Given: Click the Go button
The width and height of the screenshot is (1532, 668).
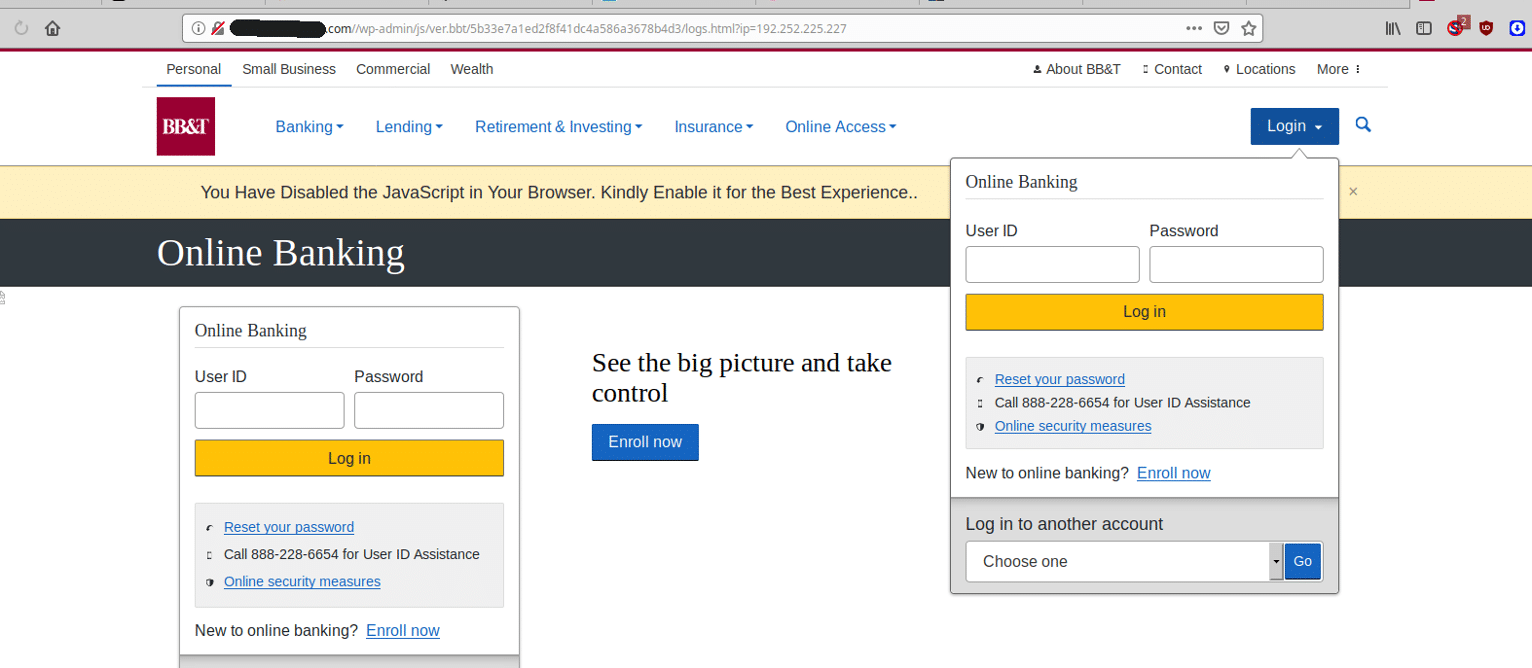Looking at the screenshot, I should (1302, 562).
